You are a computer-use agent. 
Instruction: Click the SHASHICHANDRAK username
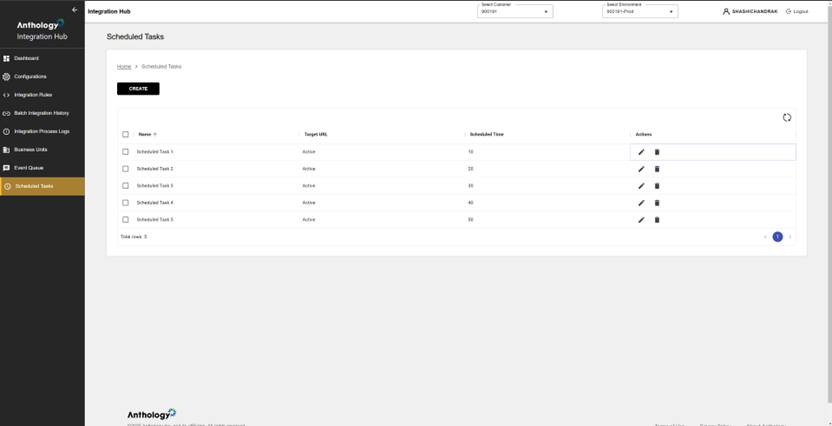[x=755, y=11]
